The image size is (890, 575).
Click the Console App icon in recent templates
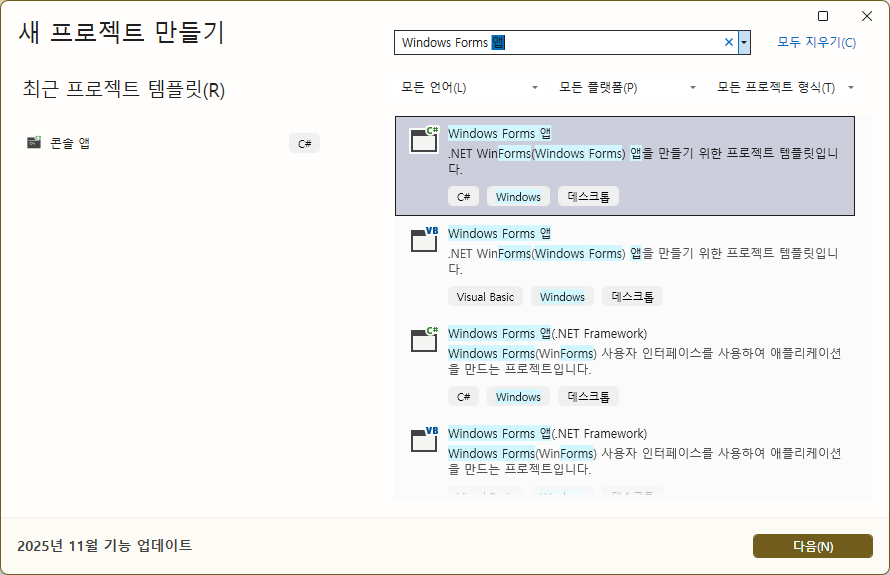(34, 142)
